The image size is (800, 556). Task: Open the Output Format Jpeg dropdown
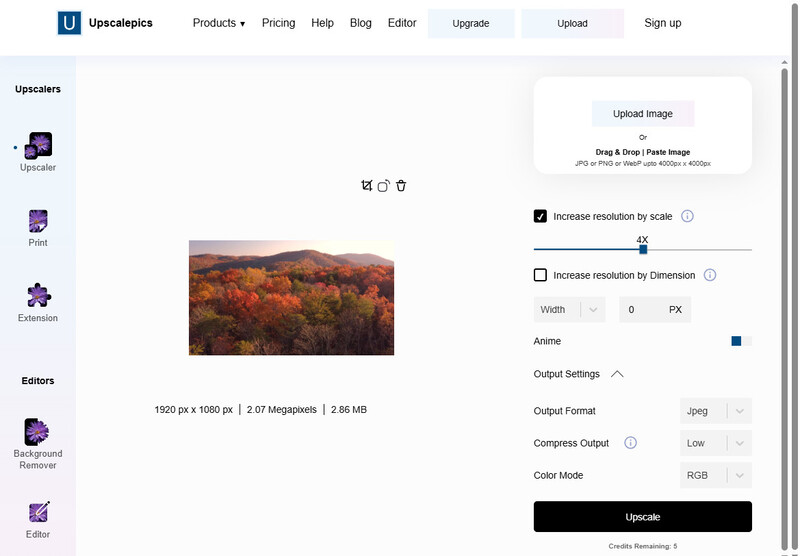tap(715, 411)
